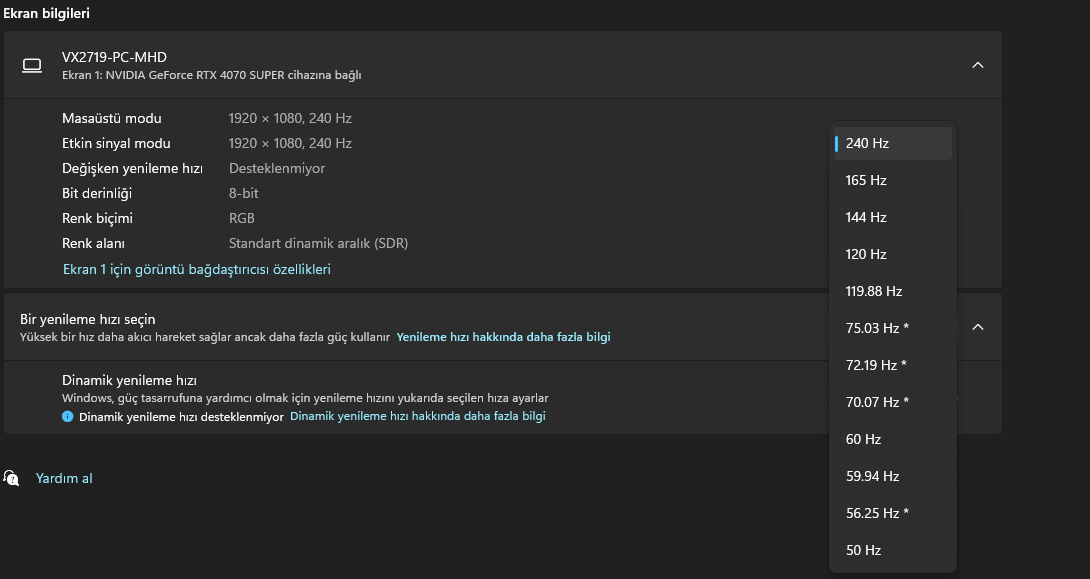This screenshot has width=1090, height=579.
Task: Open Yenileme hızı hakkında daha fazla bilgi link
Action: (x=503, y=337)
